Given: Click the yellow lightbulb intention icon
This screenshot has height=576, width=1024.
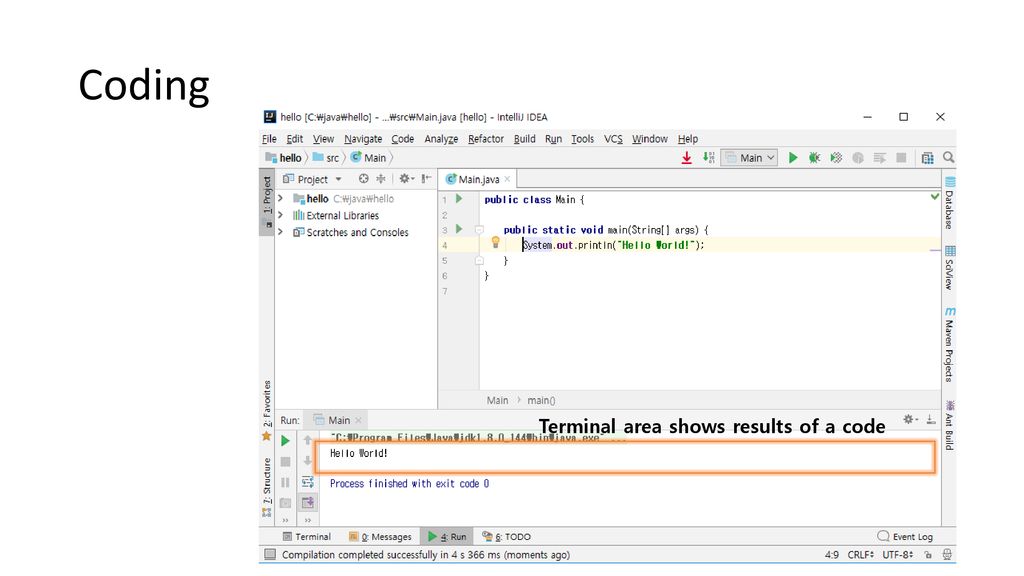Looking at the screenshot, I should [496, 242].
